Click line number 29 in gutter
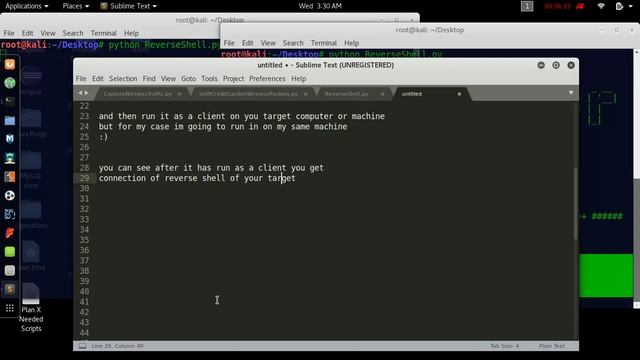Viewport: 640px width, 360px height. (x=84, y=178)
